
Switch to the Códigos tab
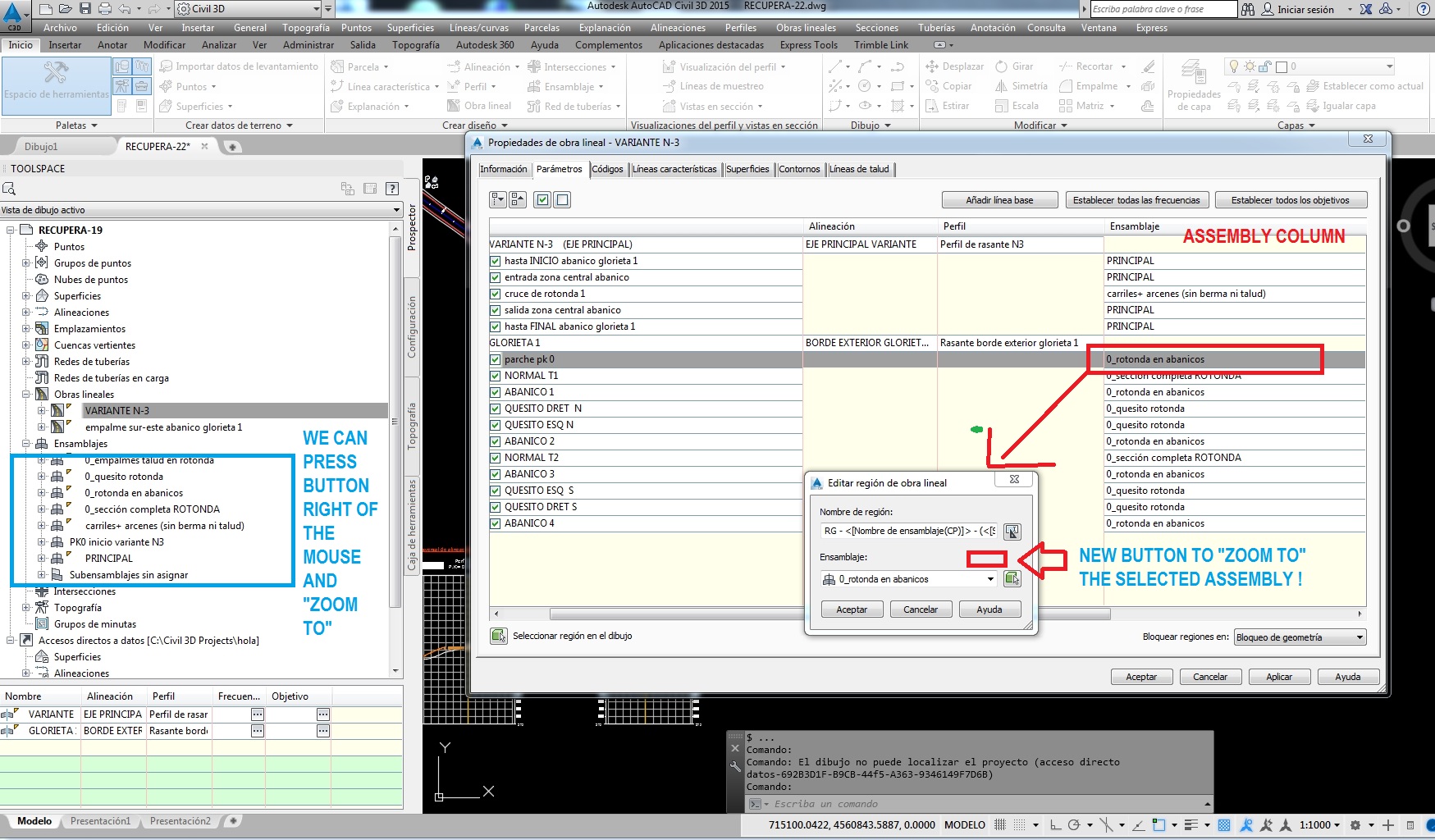pos(607,169)
